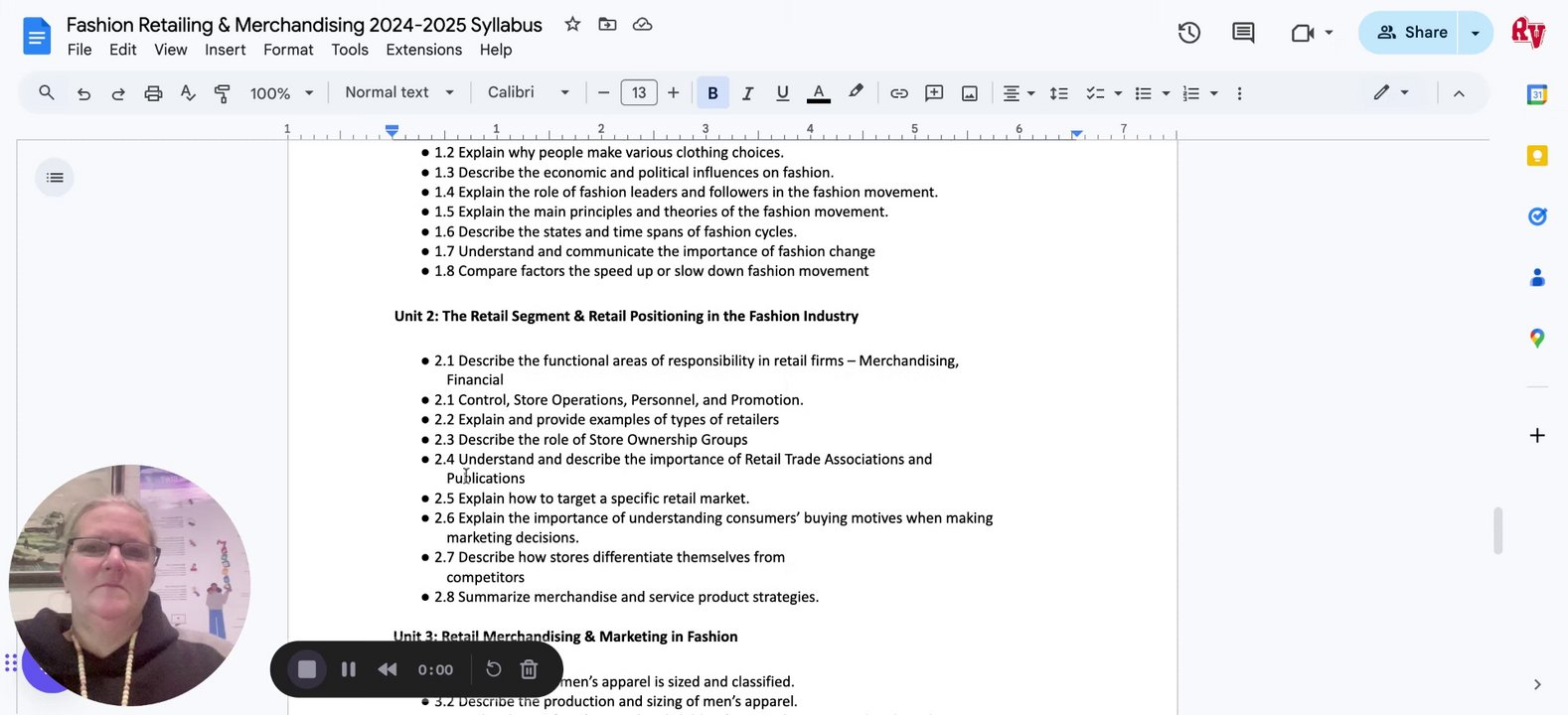Delete the recording with trash icon
Viewport: 1568px width, 715px height.
[529, 669]
